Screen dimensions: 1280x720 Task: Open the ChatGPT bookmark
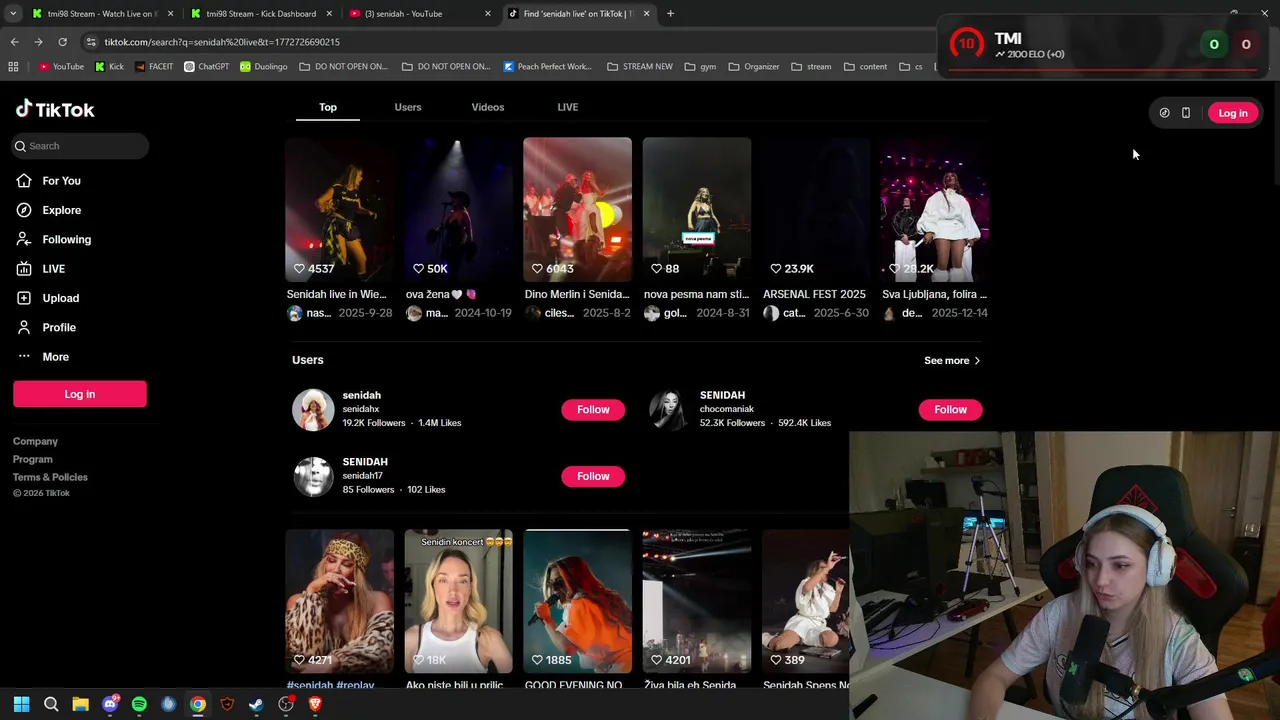click(x=206, y=67)
